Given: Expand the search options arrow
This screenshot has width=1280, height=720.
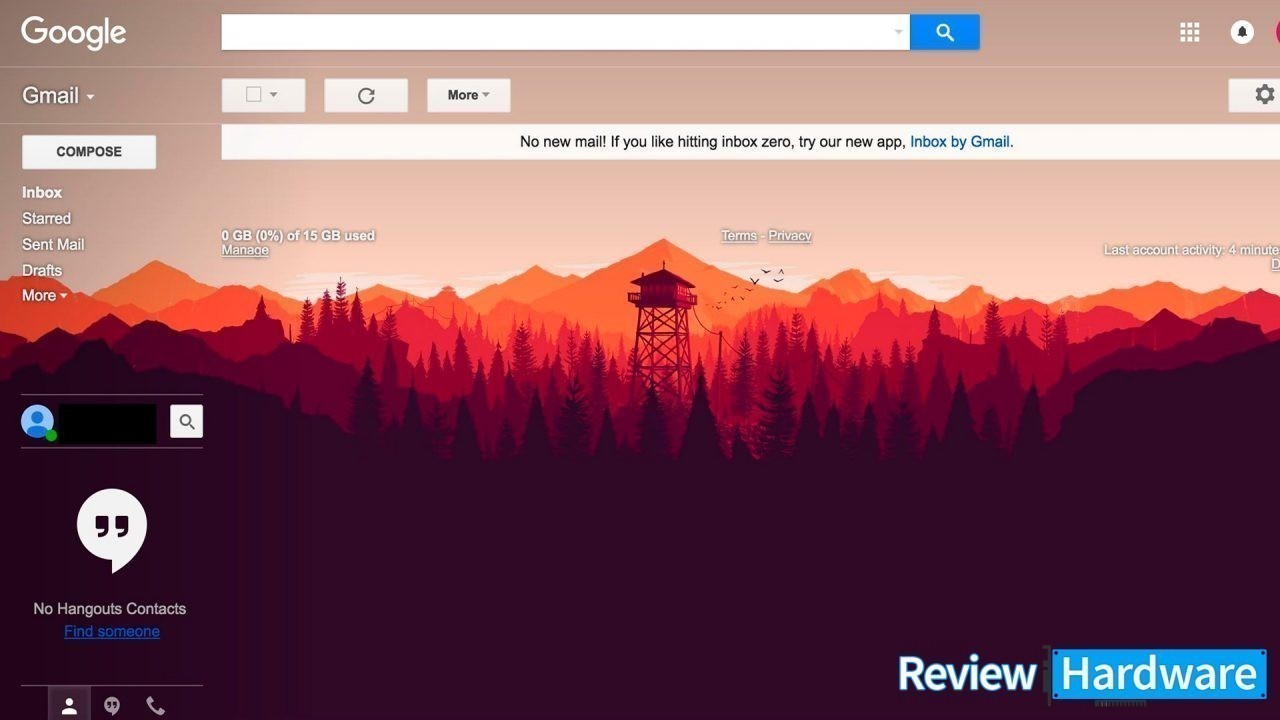Looking at the screenshot, I should (898, 32).
